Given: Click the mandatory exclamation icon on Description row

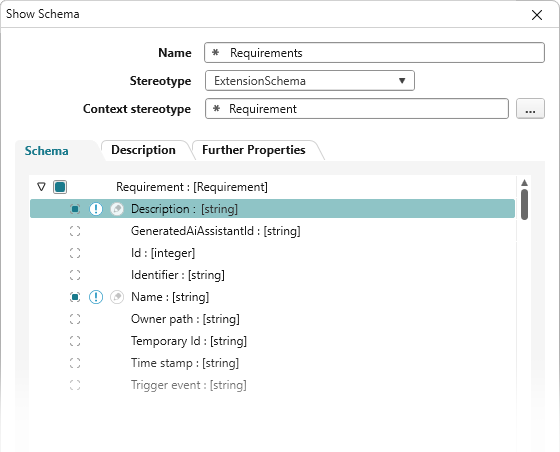Looking at the screenshot, I should click(x=96, y=209).
